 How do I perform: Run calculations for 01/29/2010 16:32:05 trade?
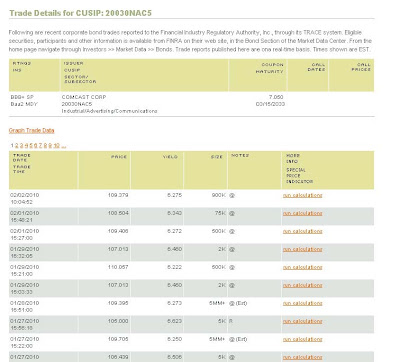tap(302, 249)
